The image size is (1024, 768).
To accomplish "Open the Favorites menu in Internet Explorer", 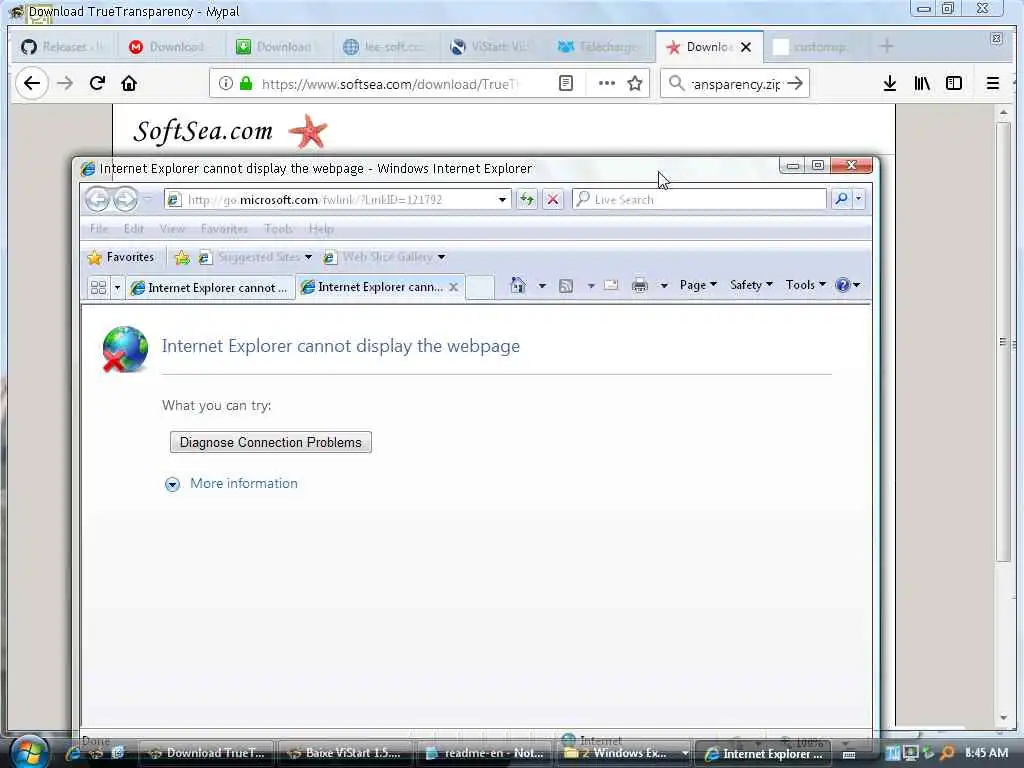I will [224, 229].
